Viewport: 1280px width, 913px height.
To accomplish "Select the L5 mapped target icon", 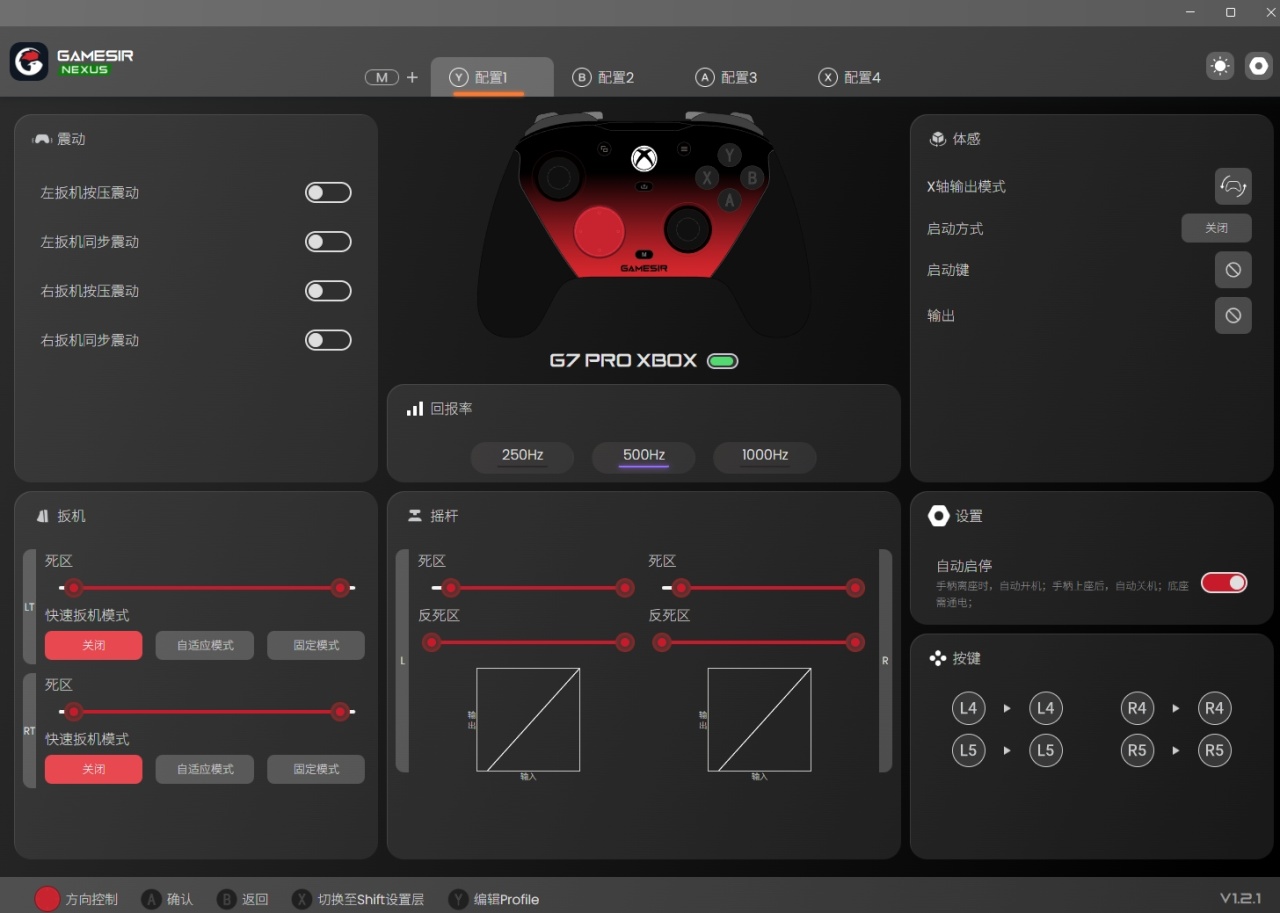I will [1045, 750].
